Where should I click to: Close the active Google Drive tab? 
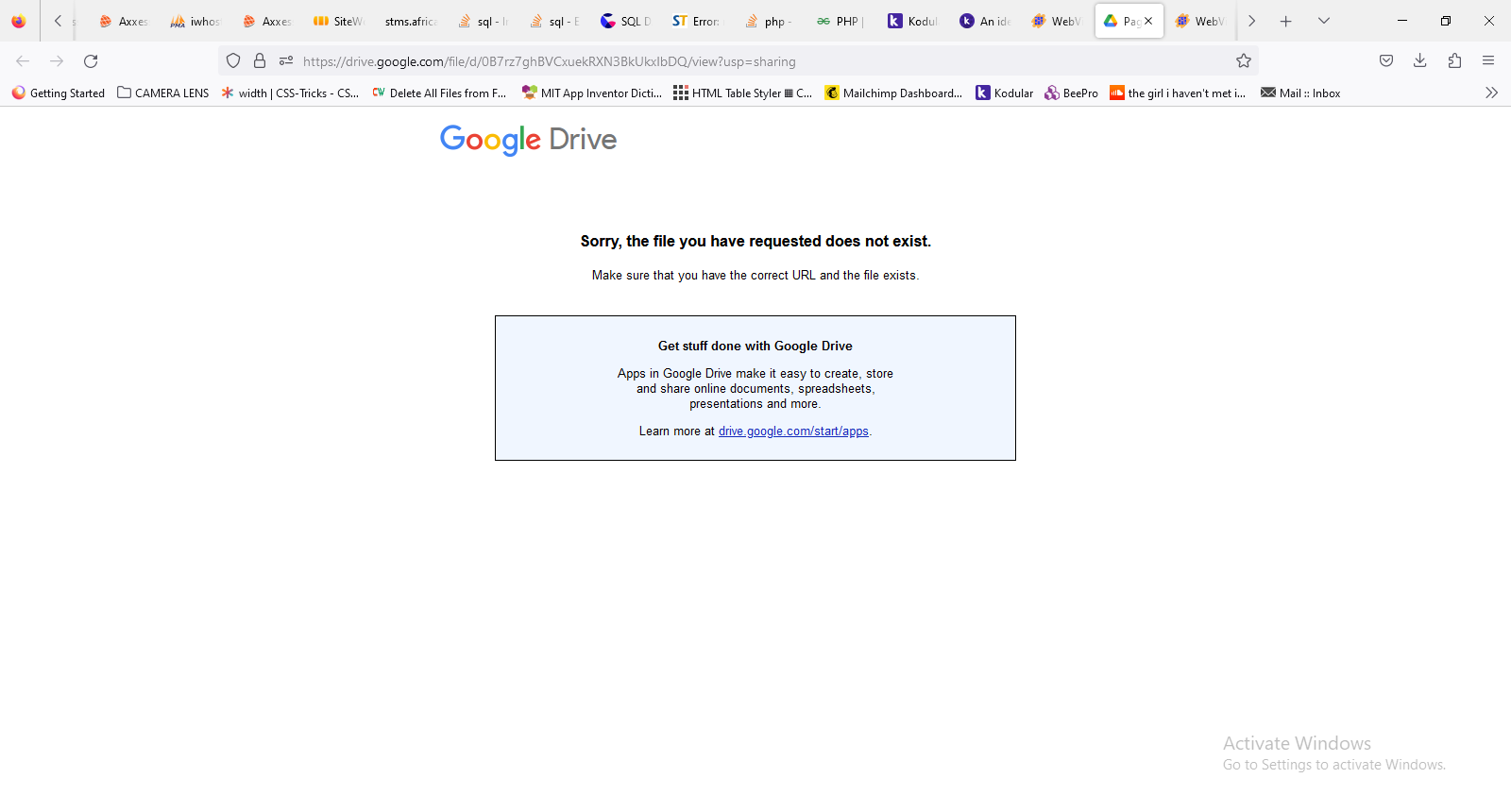[x=1148, y=21]
